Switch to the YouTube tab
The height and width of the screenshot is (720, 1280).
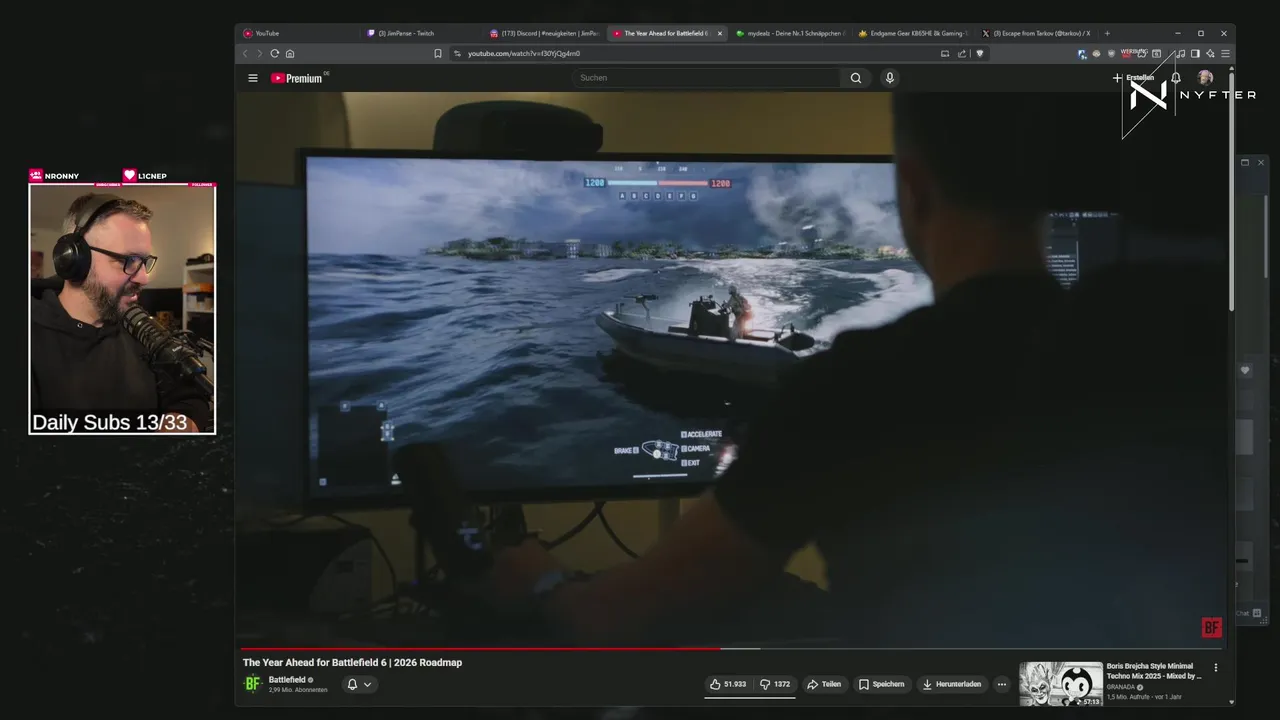tap(298, 33)
